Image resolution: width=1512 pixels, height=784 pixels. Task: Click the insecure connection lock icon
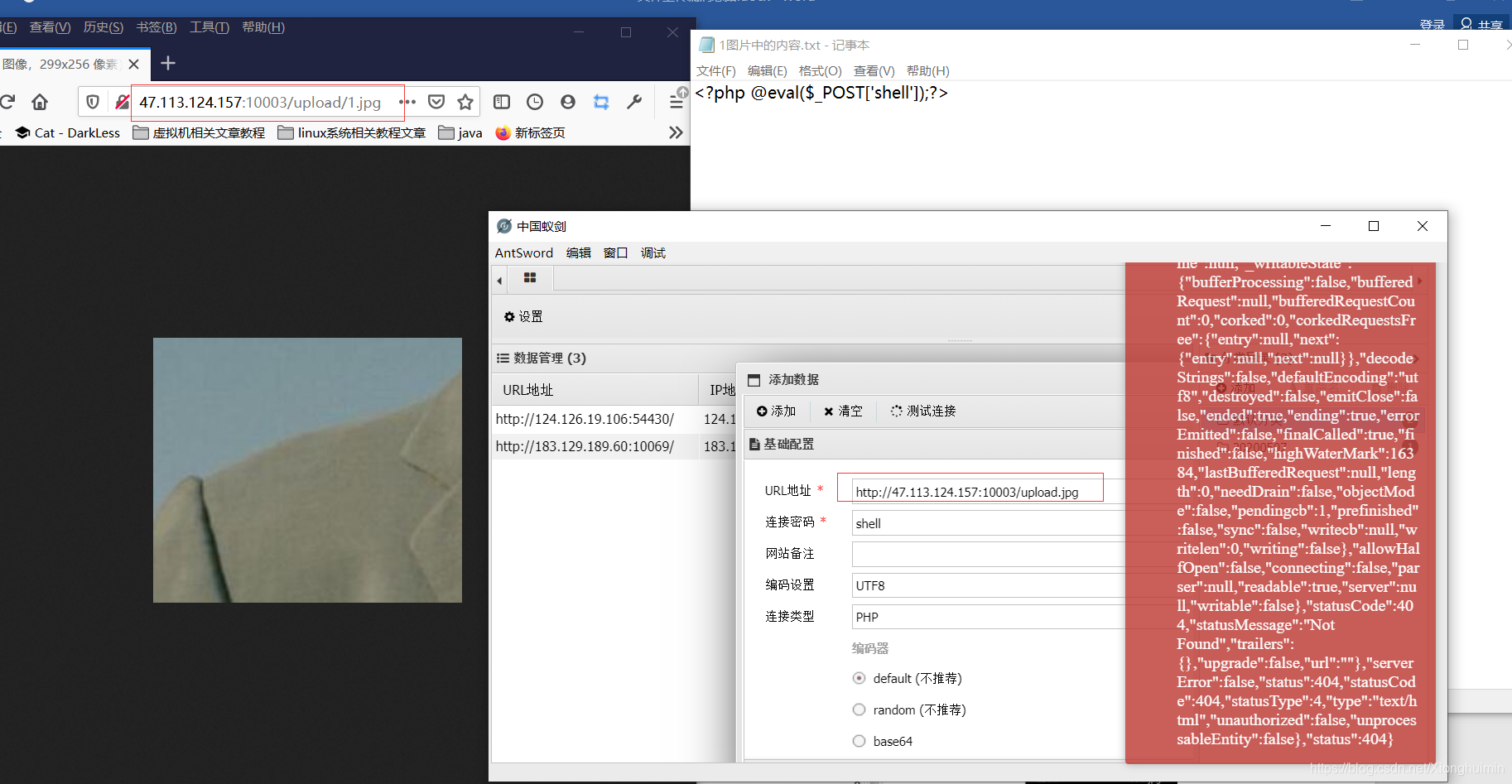122,102
